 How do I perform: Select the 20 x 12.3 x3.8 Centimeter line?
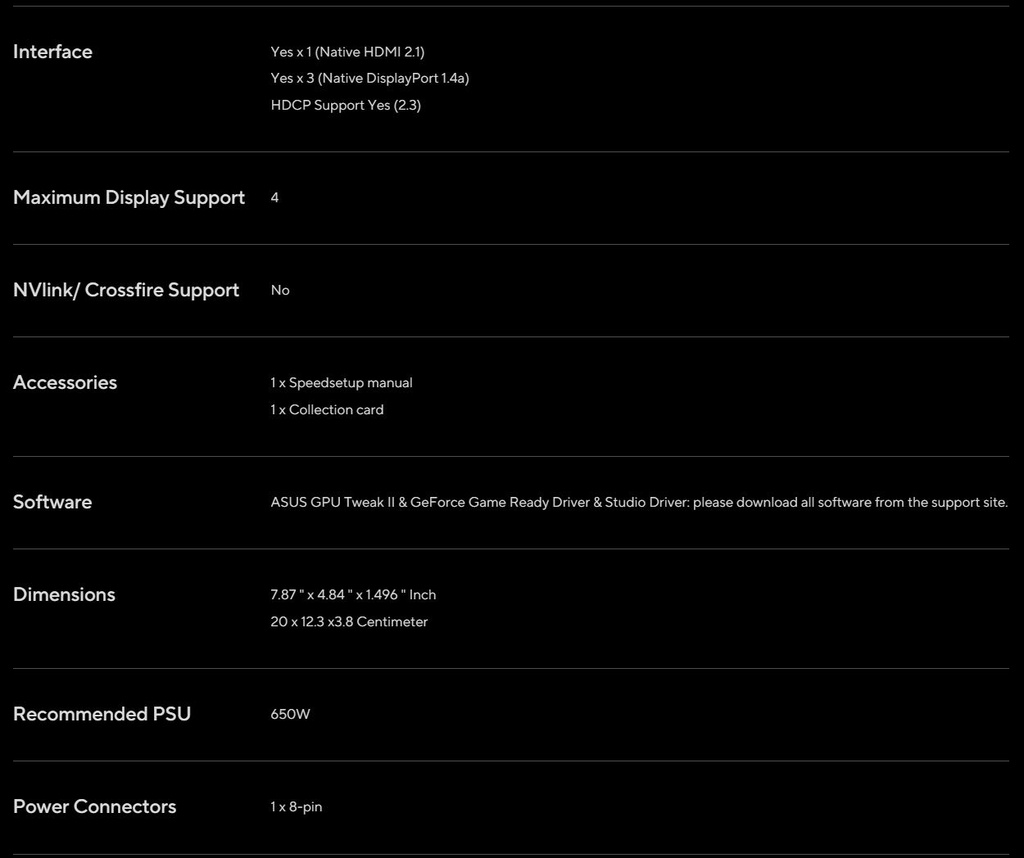(x=349, y=622)
